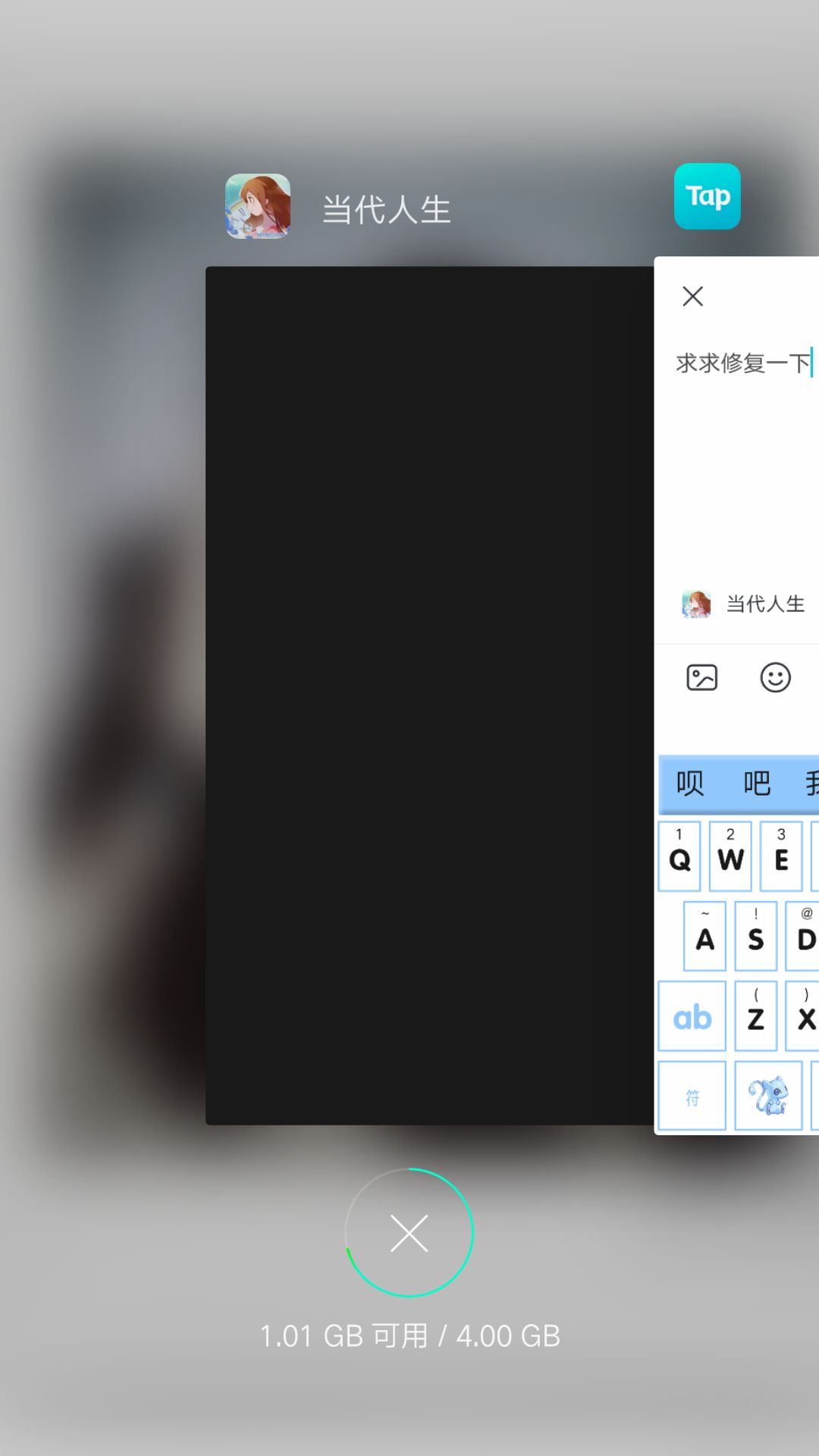
Task: Tap the Q key
Action: 679,856
